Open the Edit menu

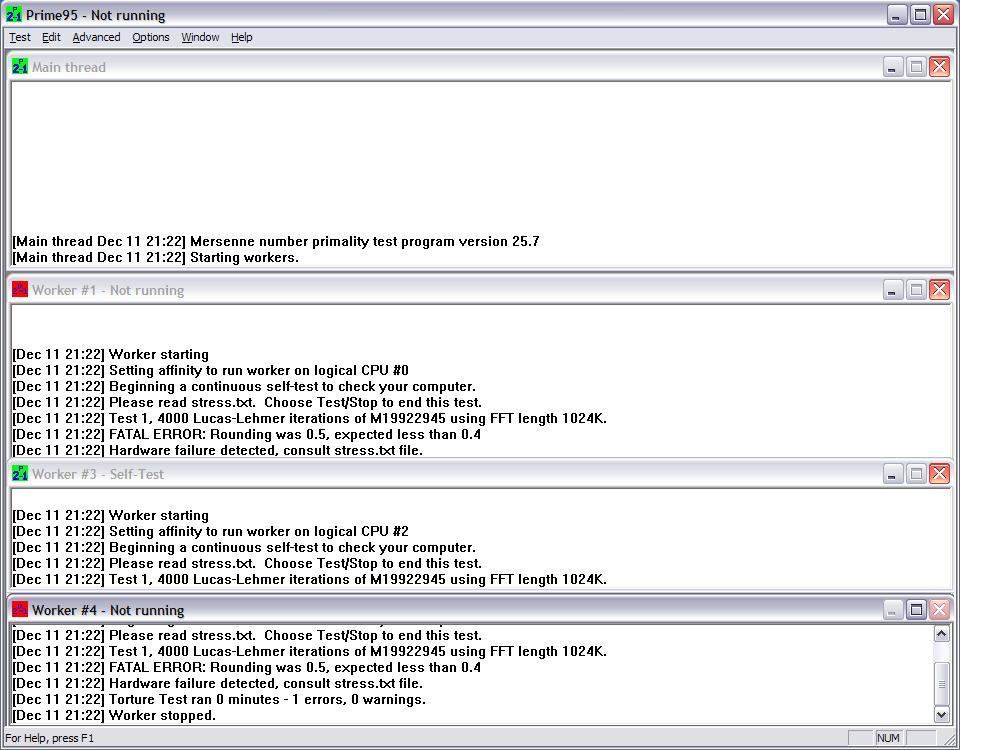51,37
